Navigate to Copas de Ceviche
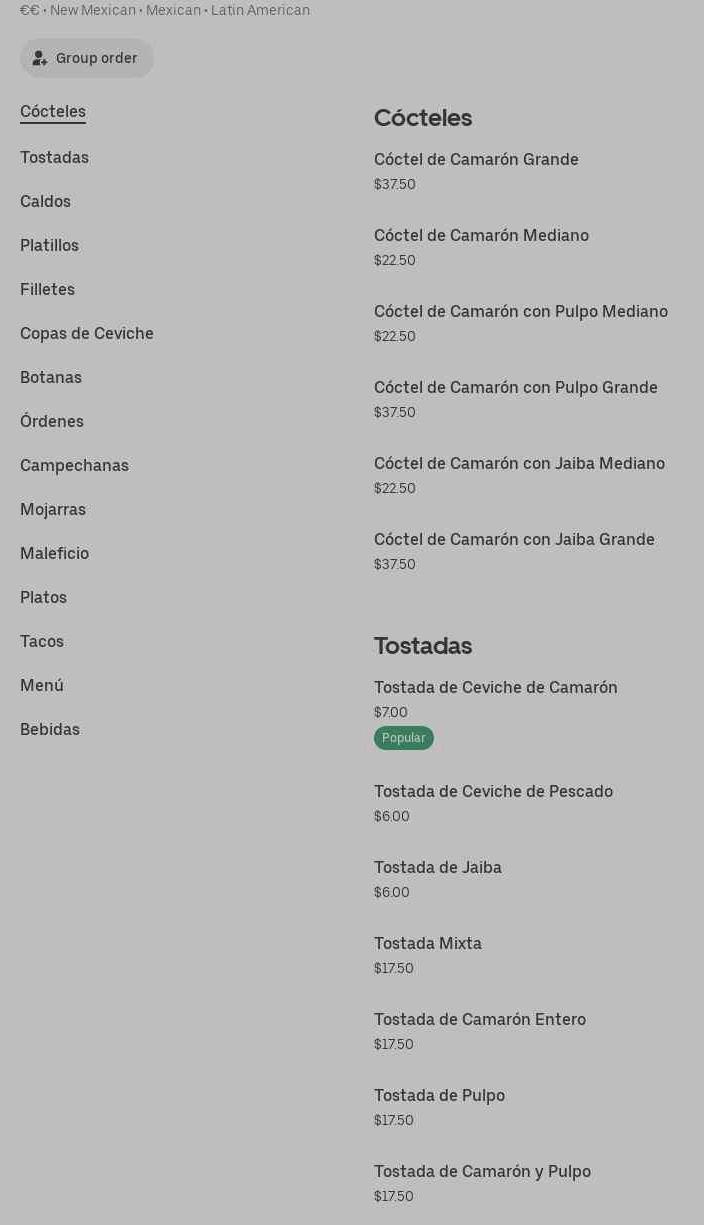This screenshot has height=1225, width=704. [x=87, y=333]
